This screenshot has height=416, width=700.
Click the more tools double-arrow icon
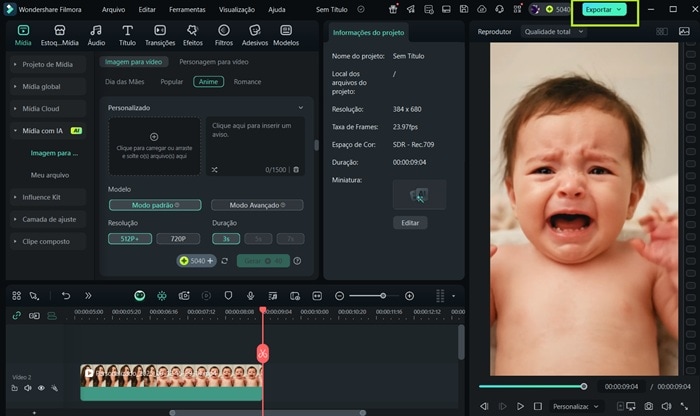[x=88, y=295]
